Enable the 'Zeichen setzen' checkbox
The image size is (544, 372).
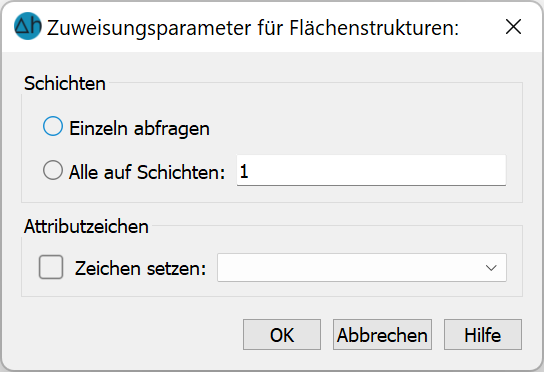(x=51, y=267)
